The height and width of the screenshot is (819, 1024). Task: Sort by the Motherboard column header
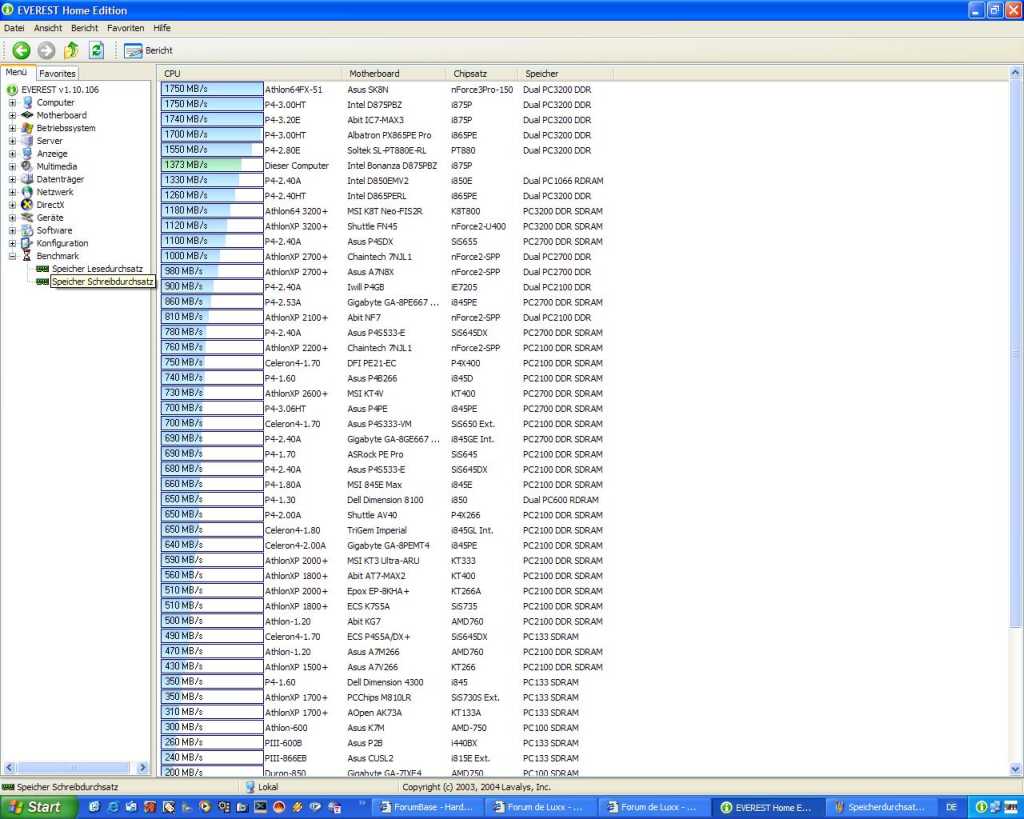tap(394, 74)
